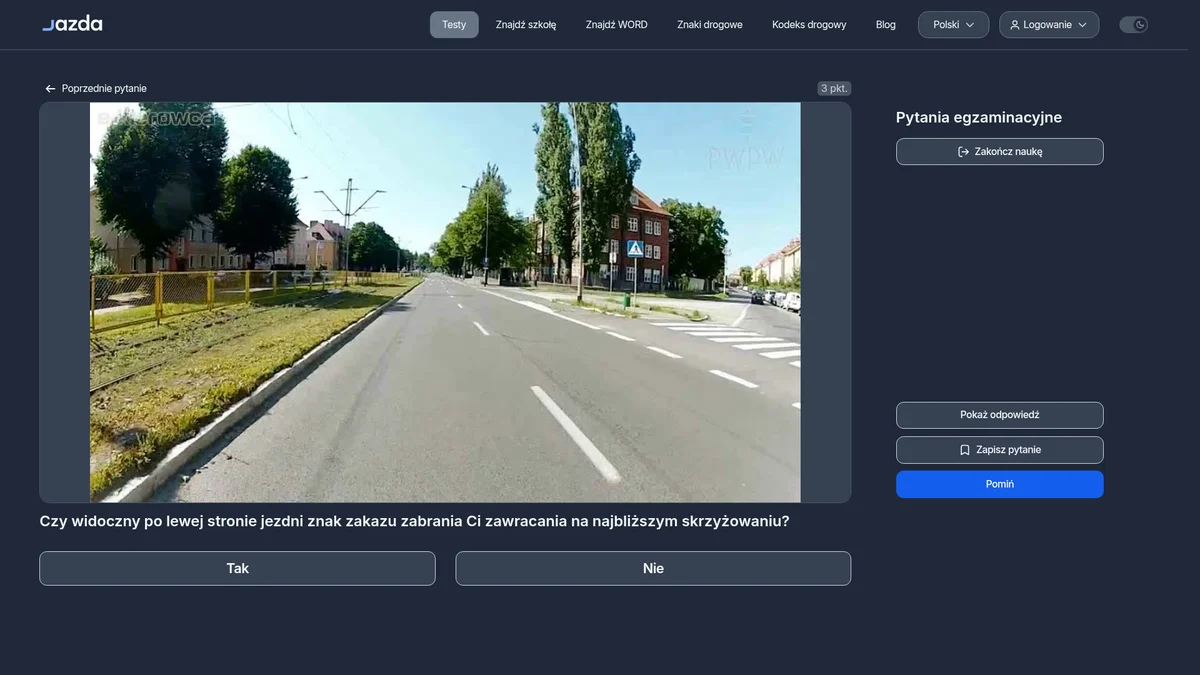Save question with Zapisz pytanie
Image resolution: width=1200 pixels, height=675 pixels.
pos(1000,450)
